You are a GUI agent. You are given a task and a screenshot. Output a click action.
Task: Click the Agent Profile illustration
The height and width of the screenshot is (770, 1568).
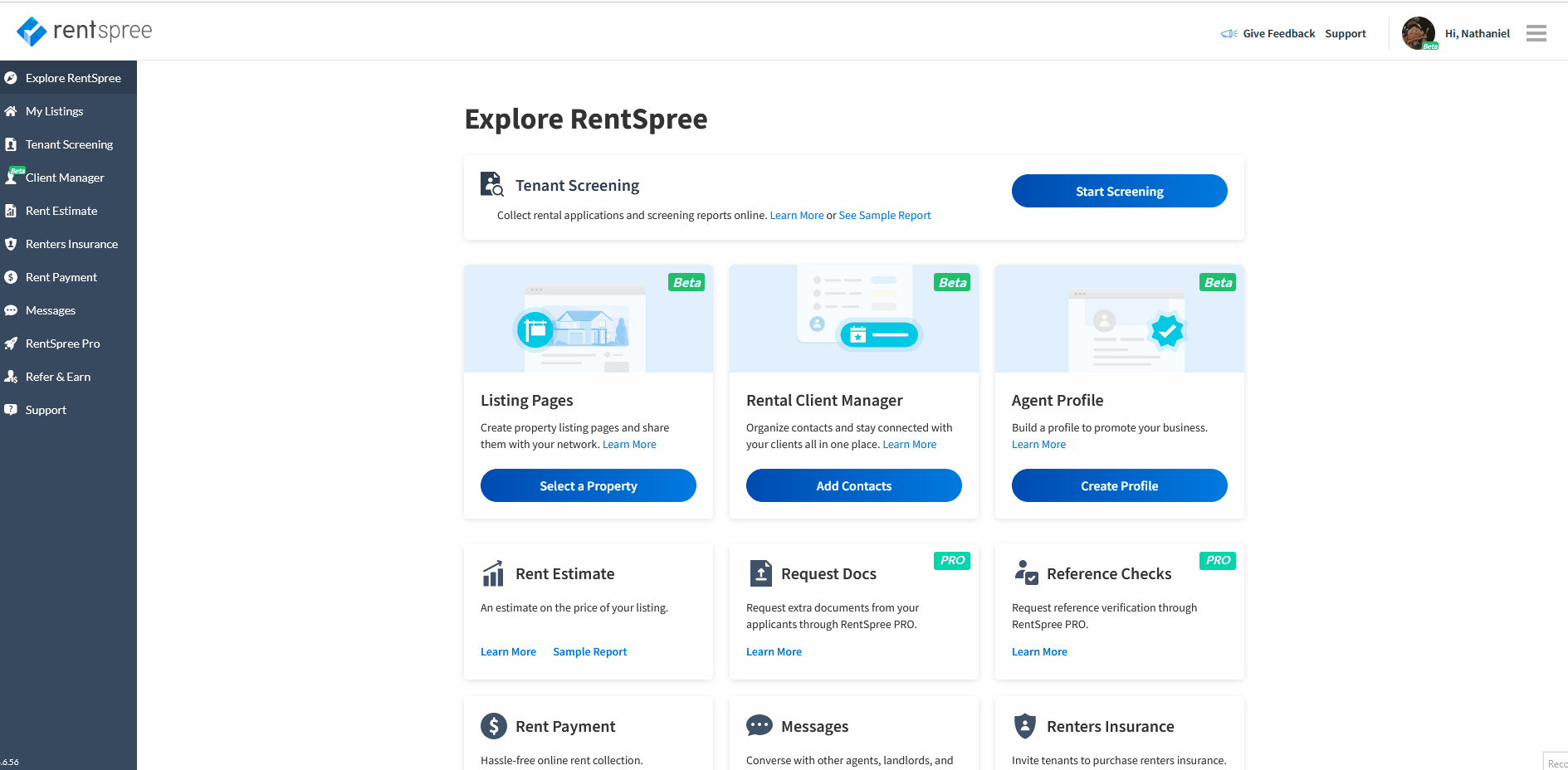point(1120,319)
